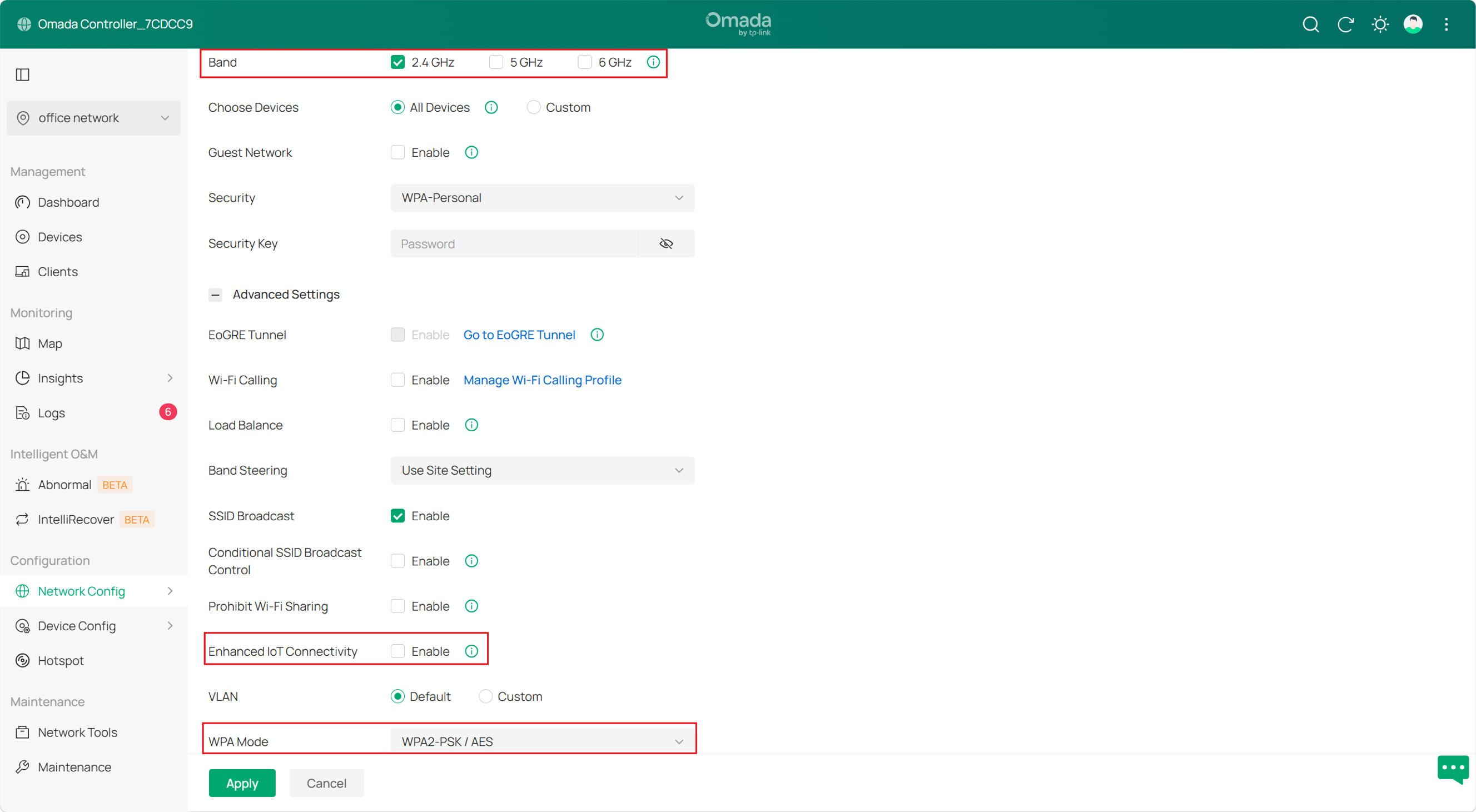Check the 6 GHz band checkbox
This screenshot has height=812, width=1476.
tap(584, 62)
